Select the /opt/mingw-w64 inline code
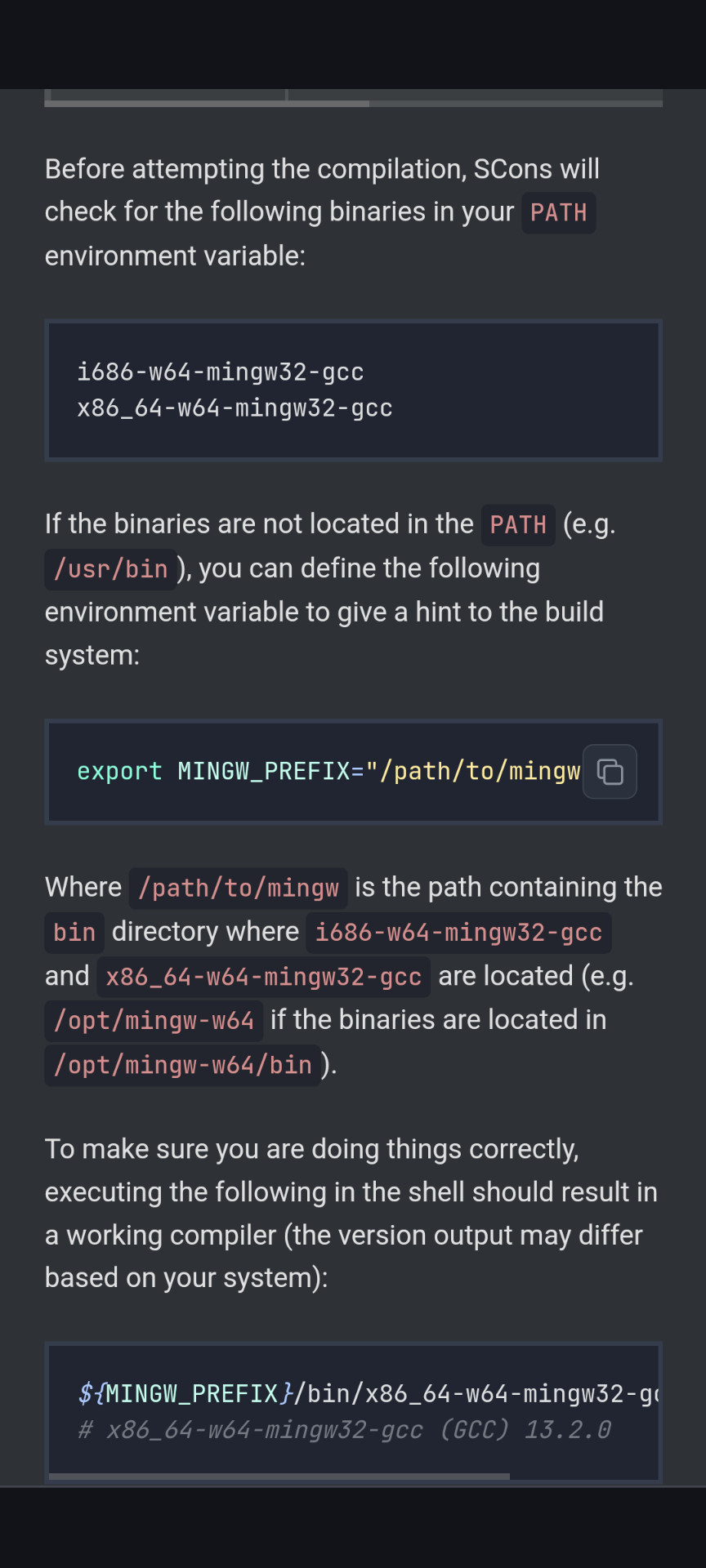This screenshot has width=706, height=1568. click(x=154, y=1021)
